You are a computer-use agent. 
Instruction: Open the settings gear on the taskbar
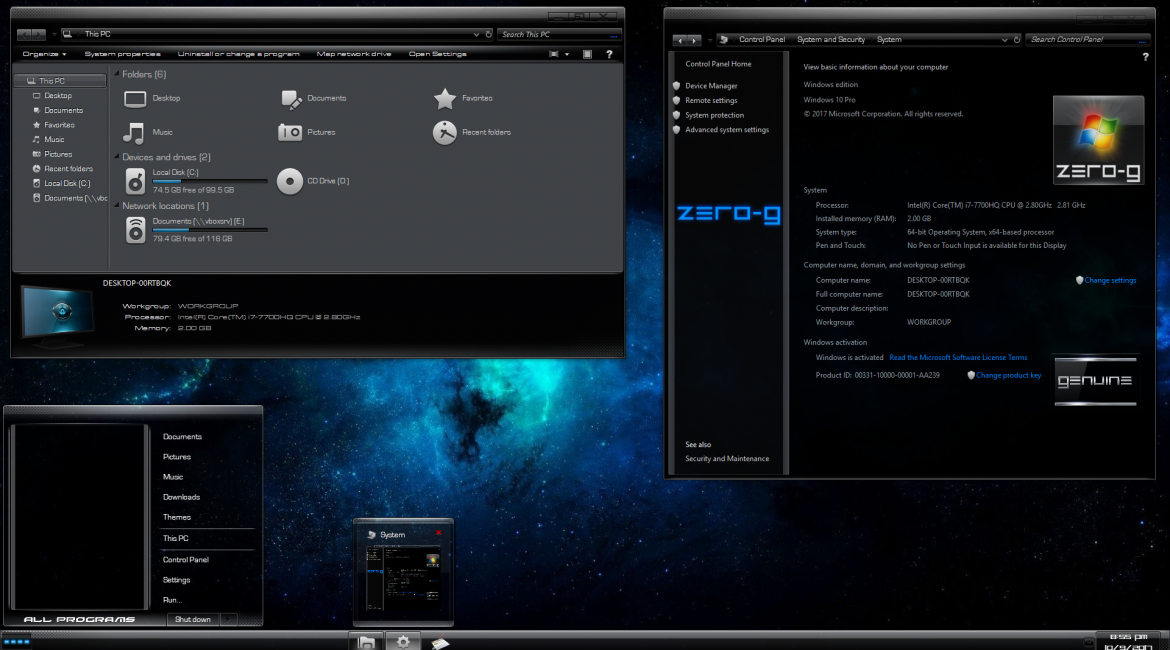[403, 642]
